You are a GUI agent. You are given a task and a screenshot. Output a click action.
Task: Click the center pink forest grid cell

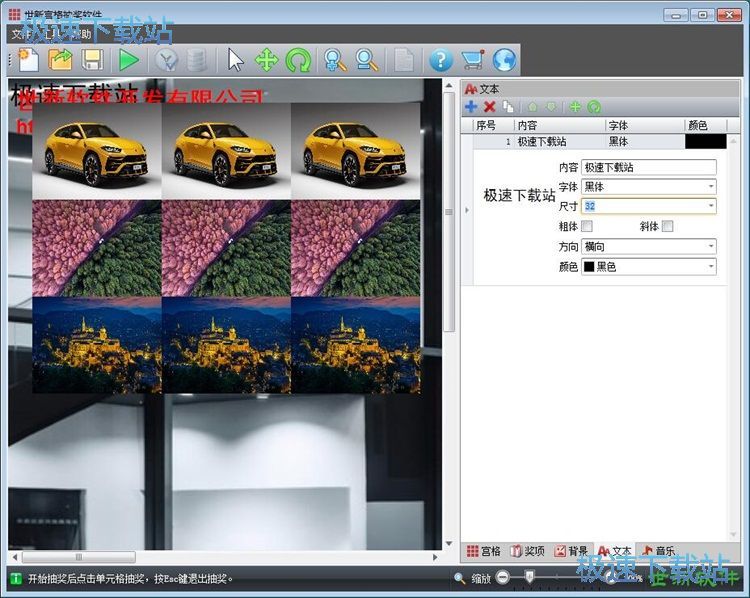tap(226, 248)
